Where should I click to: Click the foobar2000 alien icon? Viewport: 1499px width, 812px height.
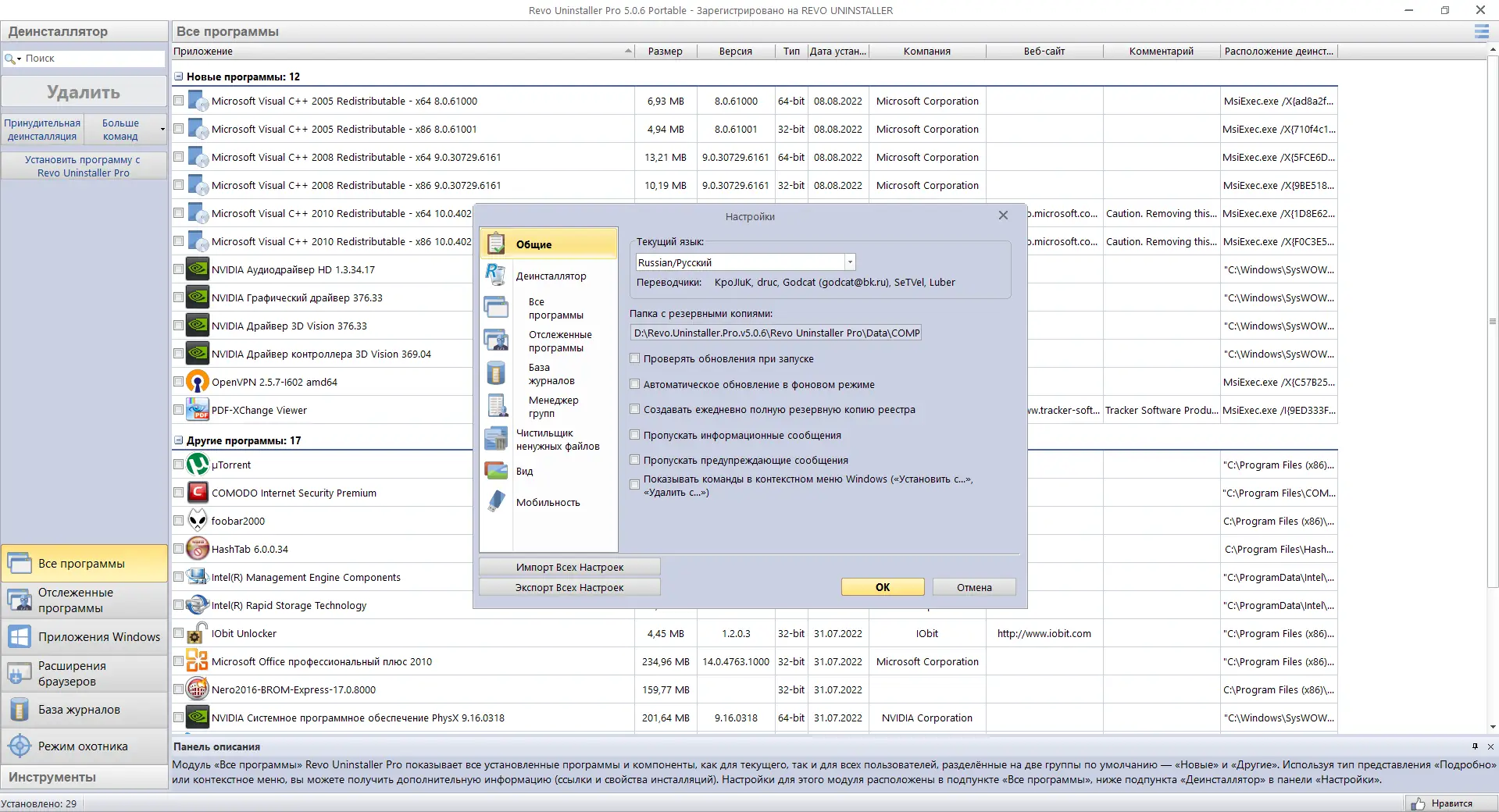(198, 521)
